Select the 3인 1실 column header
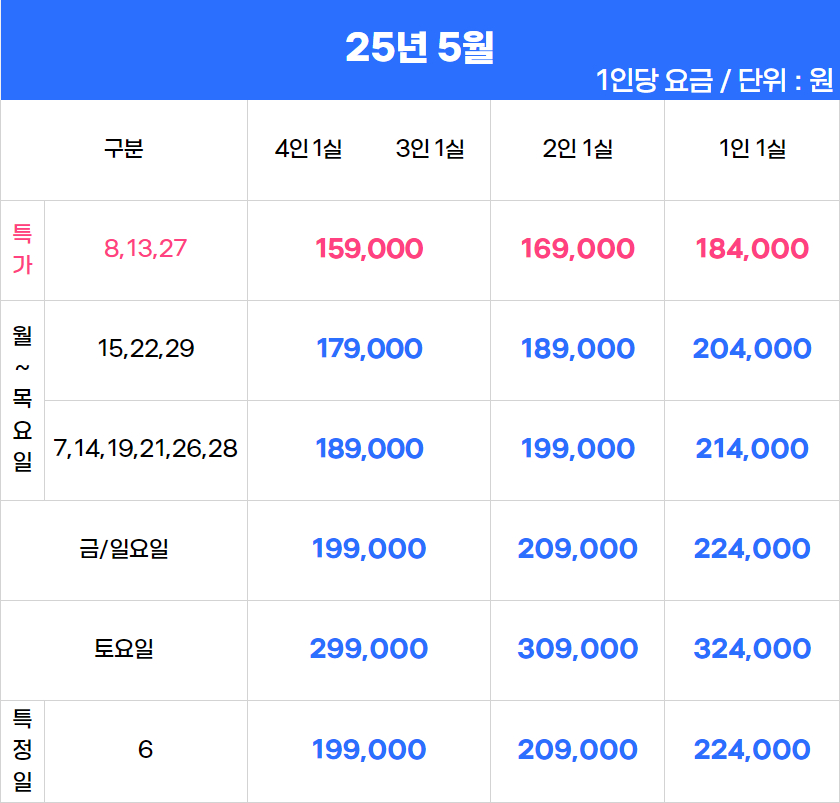Image resolution: width=840 pixels, height=803 pixels. (430, 148)
